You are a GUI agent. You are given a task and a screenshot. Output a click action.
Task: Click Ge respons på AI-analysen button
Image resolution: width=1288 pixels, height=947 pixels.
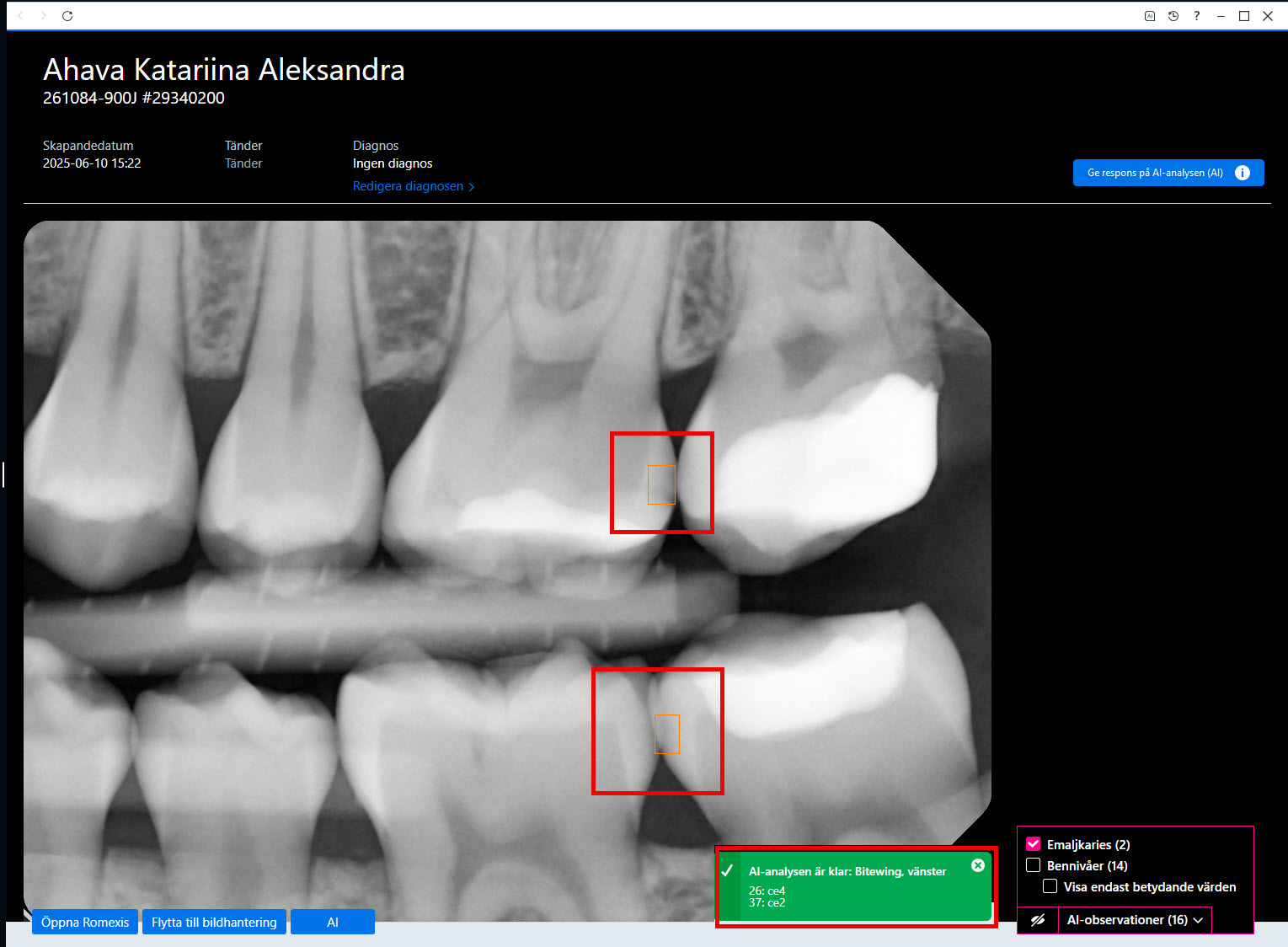[x=1168, y=173]
